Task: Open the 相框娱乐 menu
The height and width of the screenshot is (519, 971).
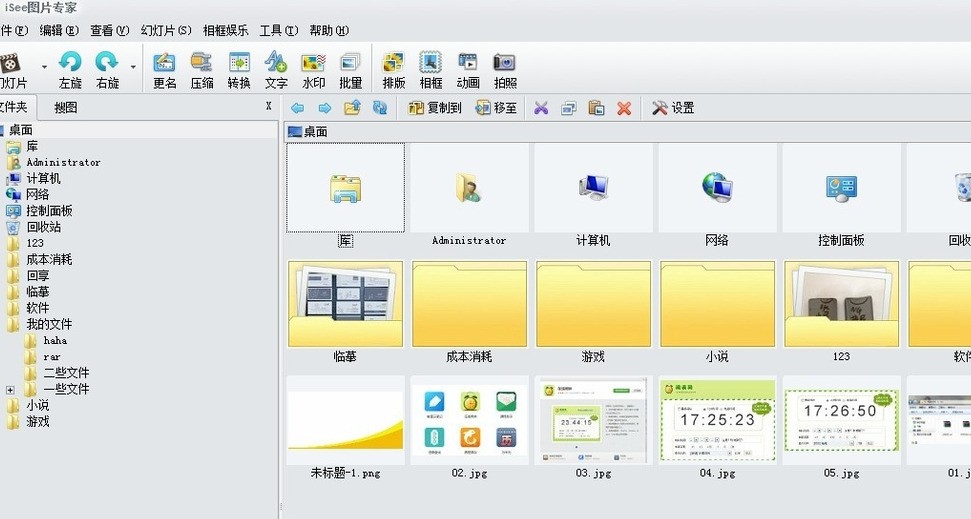Action: click(225, 30)
